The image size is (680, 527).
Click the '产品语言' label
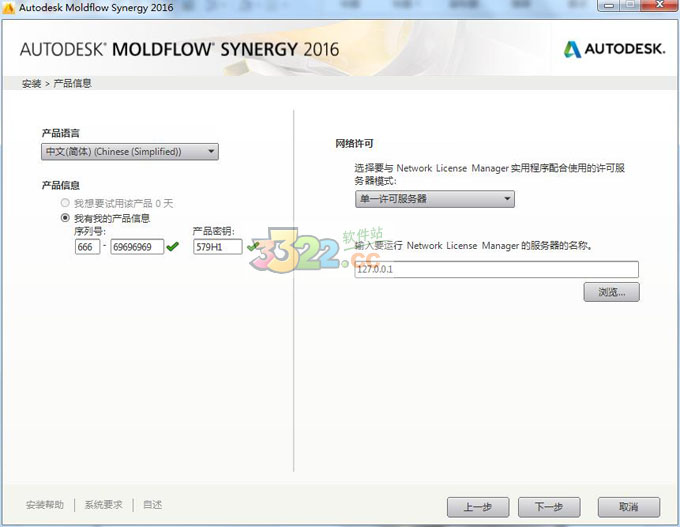click(x=61, y=133)
